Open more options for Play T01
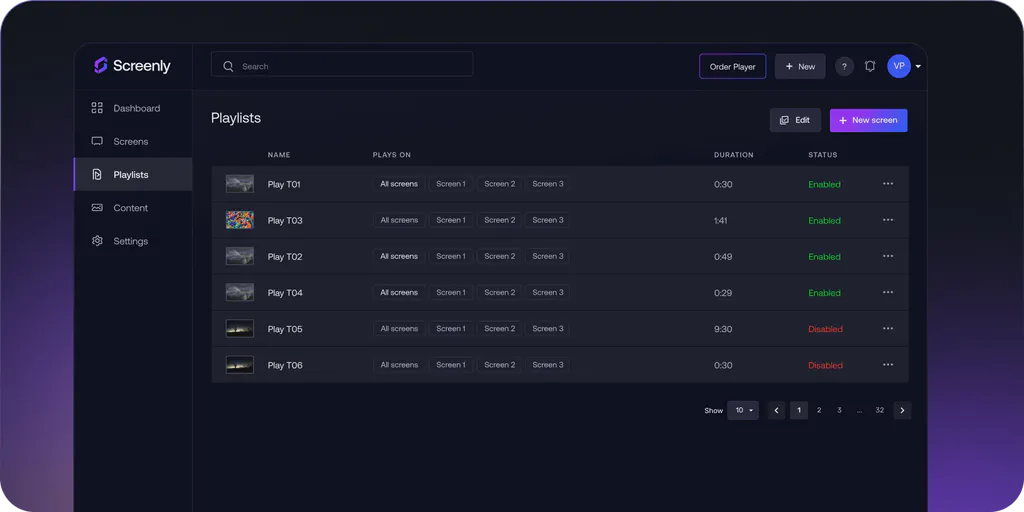This screenshot has width=1024, height=512. point(887,184)
